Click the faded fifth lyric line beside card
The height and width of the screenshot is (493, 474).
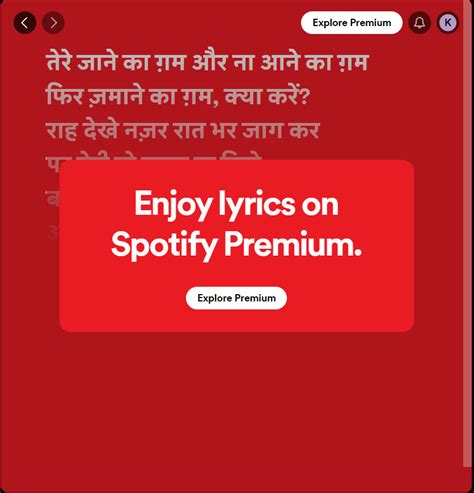[52, 197]
